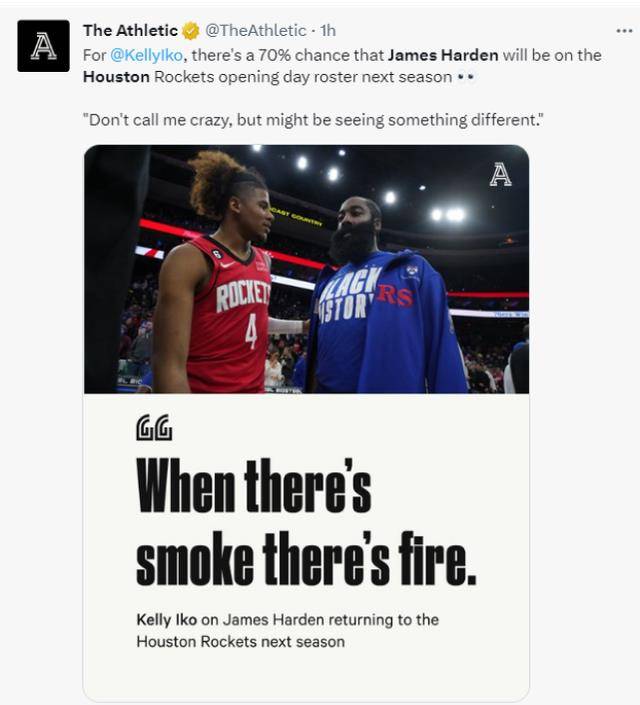Click The Athletic's black profile avatar

(43, 46)
